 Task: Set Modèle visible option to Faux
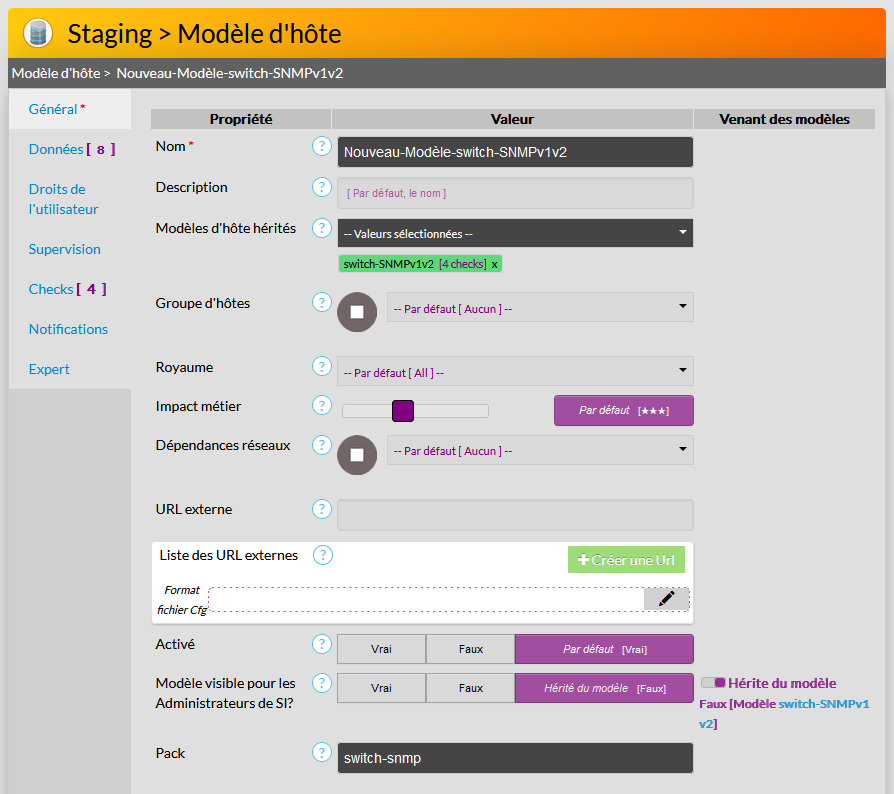(470, 688)
